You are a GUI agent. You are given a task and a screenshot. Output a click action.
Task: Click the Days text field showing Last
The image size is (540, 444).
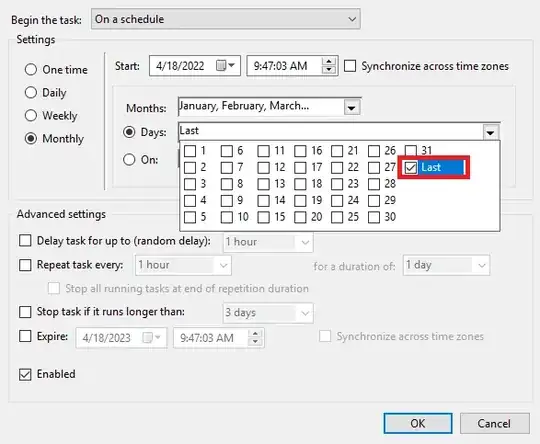tap(331, 131)
